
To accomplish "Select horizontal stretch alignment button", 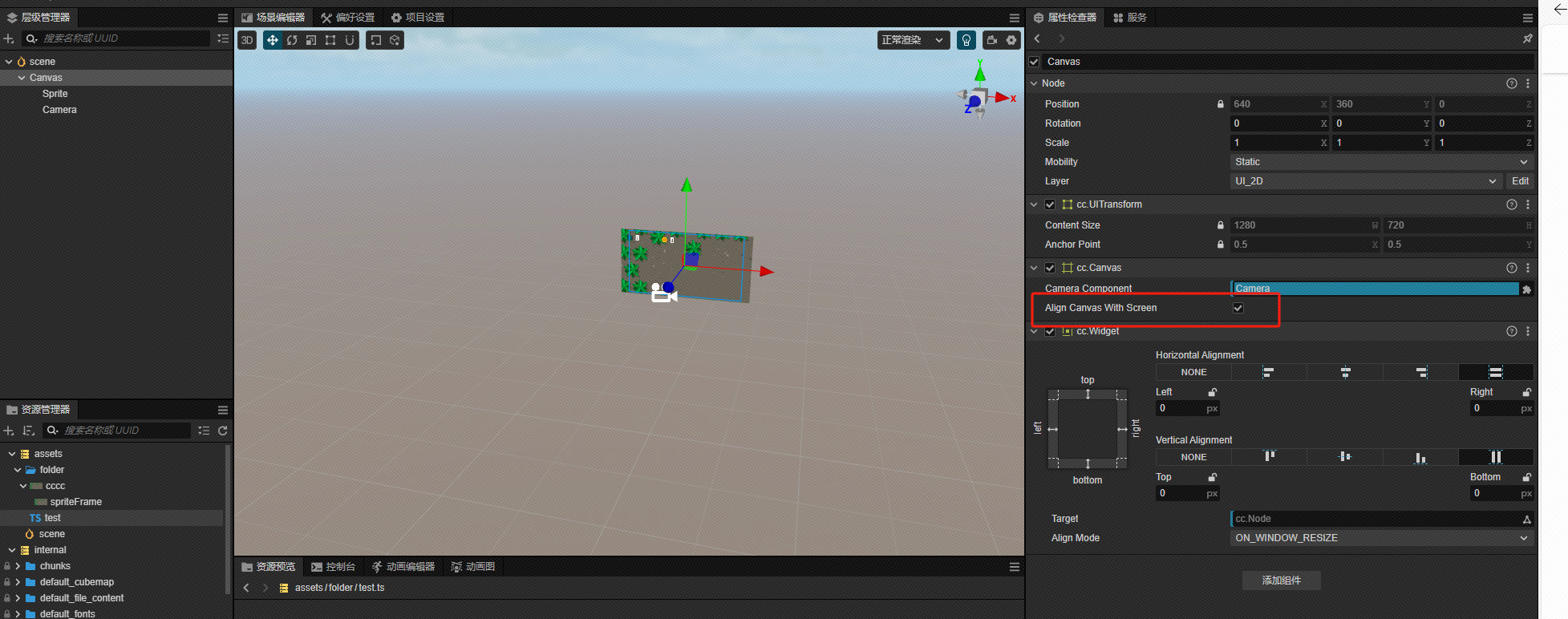I will click(x=1496, y=372).
